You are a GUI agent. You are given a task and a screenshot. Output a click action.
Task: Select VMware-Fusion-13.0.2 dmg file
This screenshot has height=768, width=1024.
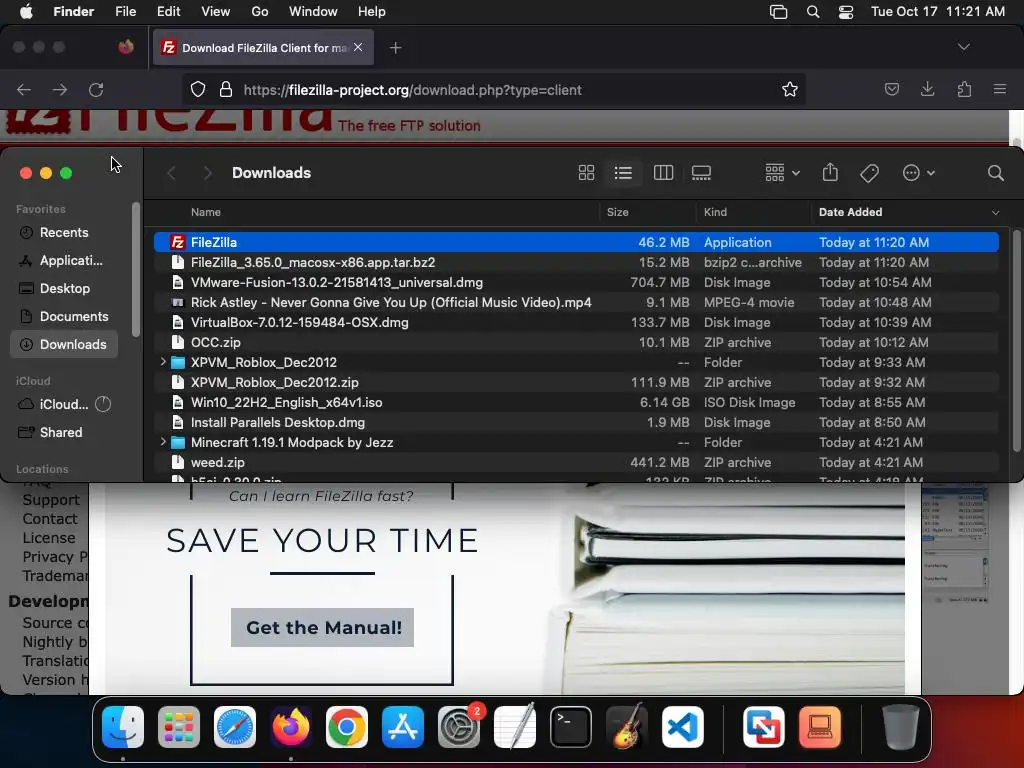click(576, 283)
